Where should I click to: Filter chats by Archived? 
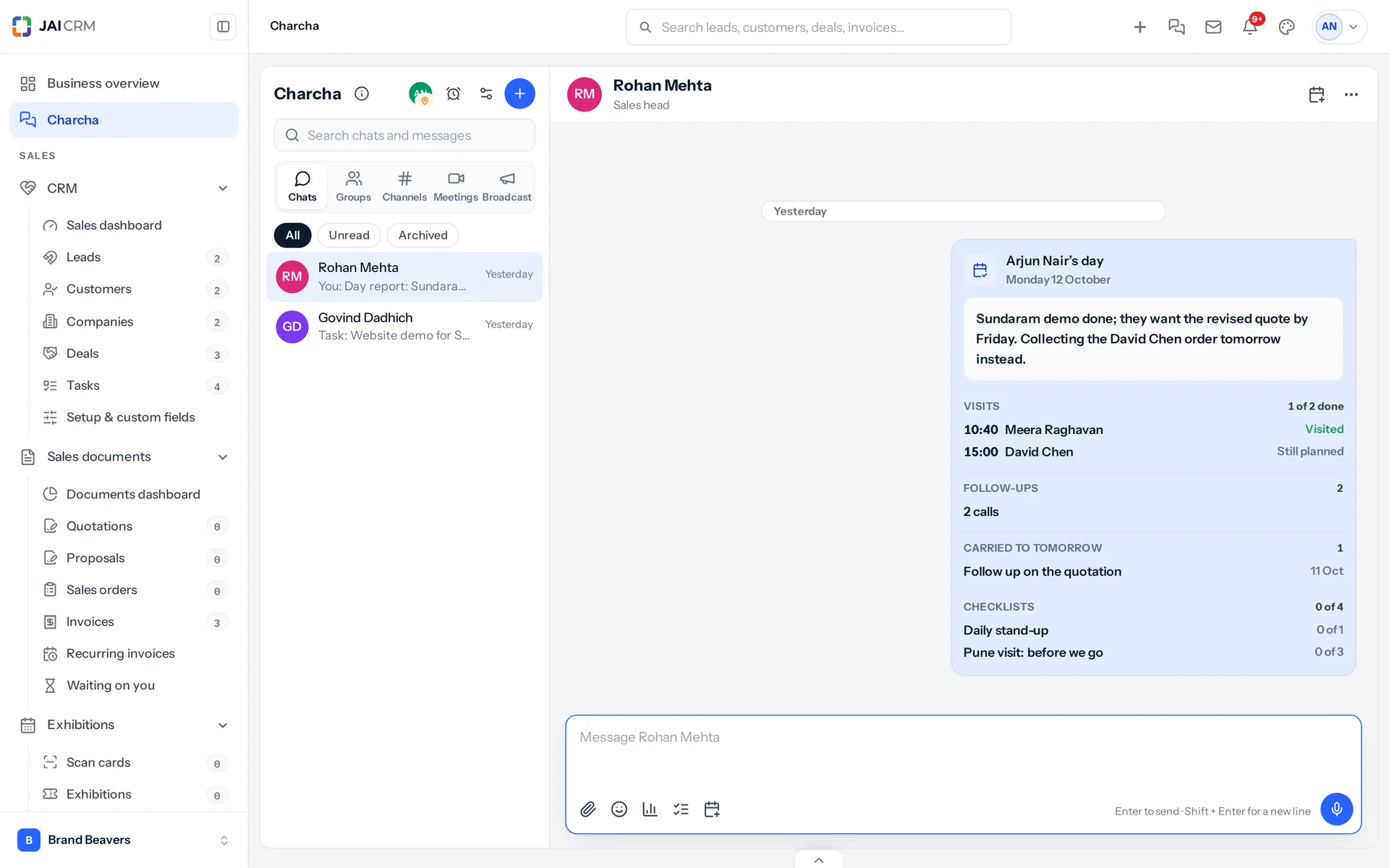pos(422,235)
